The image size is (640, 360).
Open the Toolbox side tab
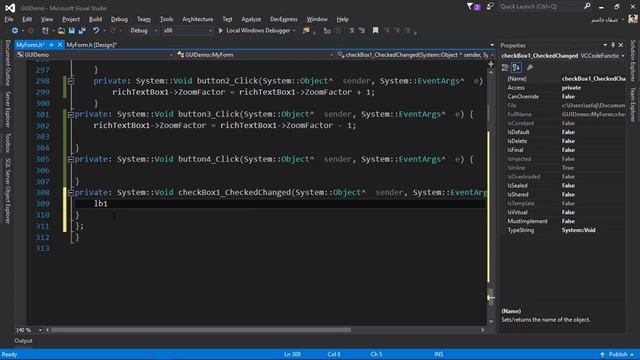[x=7, y=143]
